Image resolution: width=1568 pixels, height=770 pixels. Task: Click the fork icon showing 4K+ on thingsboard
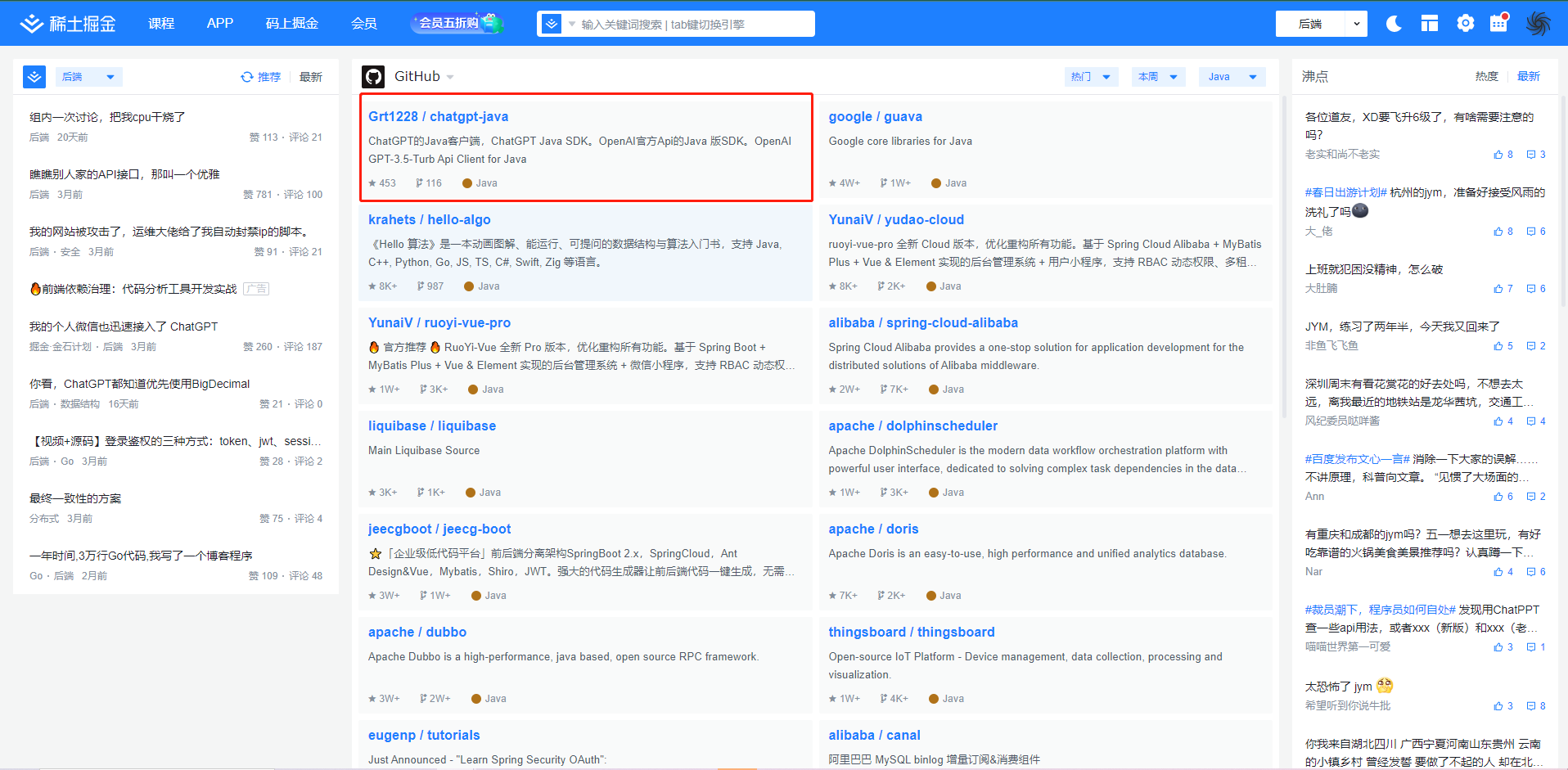tap(884, 699)
